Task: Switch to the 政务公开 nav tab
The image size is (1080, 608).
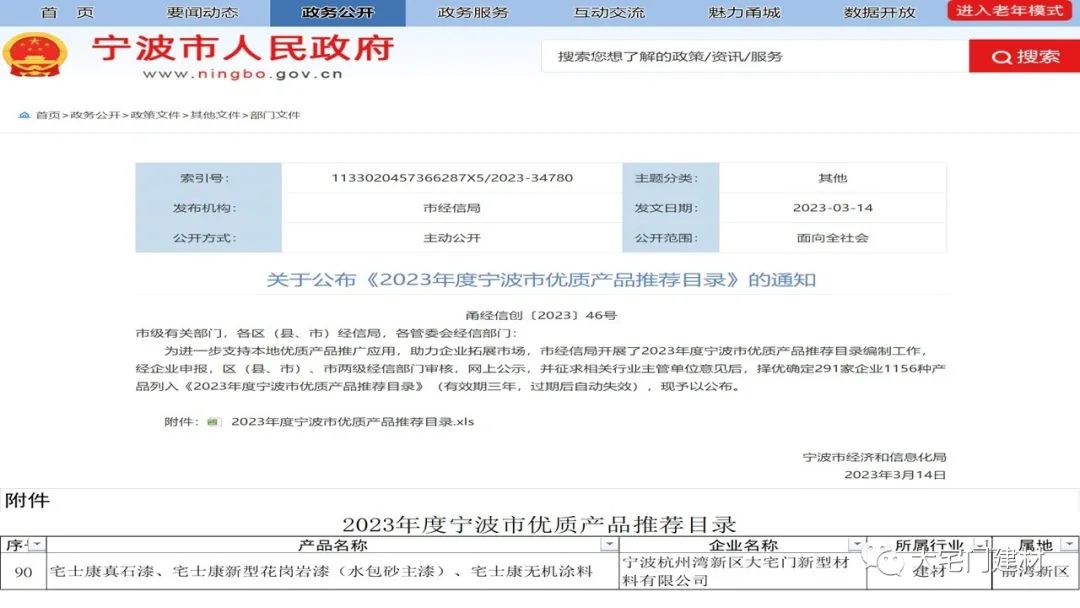Action: [x=337, y=13]
